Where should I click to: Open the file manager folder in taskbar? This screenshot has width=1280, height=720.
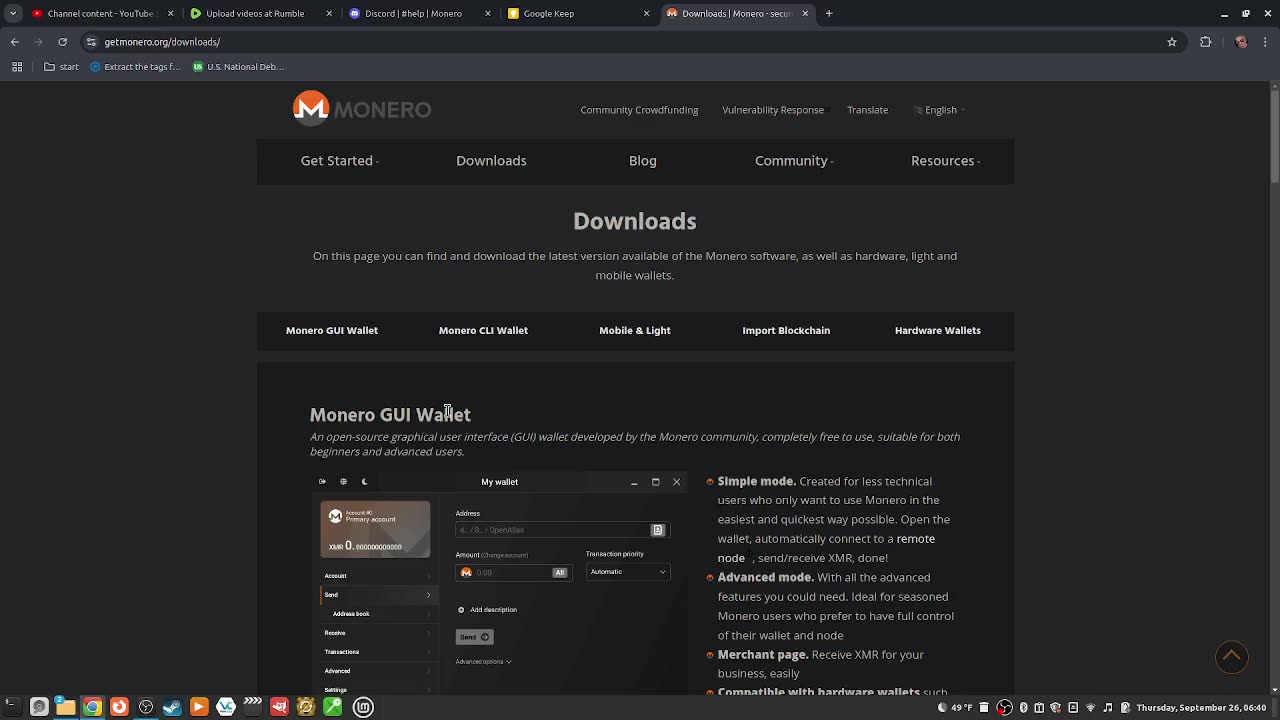(65, 707)
